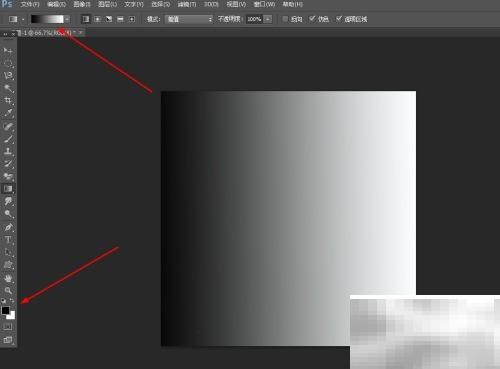Select the Smudge/Blur tool
This screenshot has height=369, width=500.
tap(8, 201)
